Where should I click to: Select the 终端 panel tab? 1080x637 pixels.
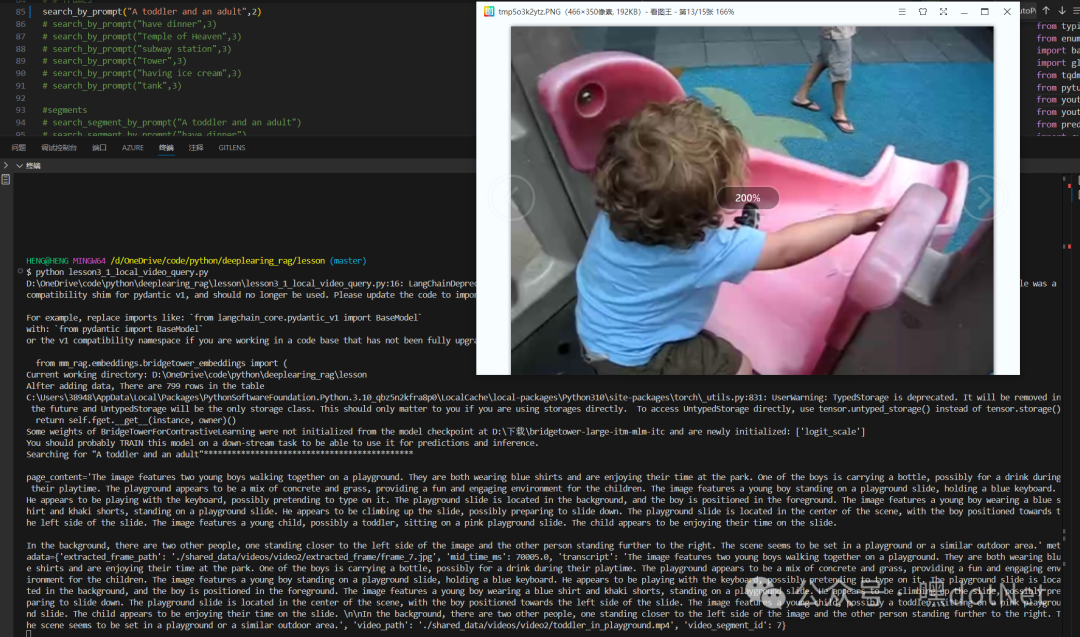coord(166,147)
